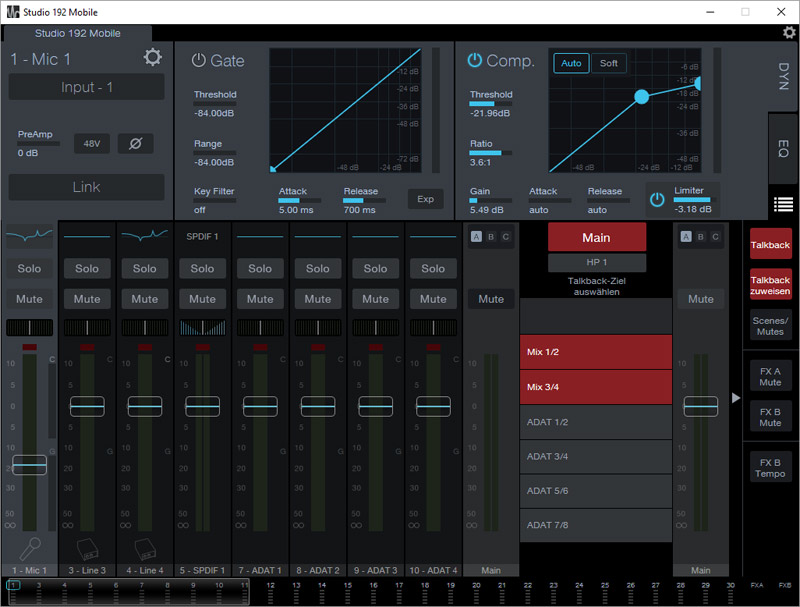Mute the SPDIF 1 channel
800x607 pixels.
click(x=202, y=299)
